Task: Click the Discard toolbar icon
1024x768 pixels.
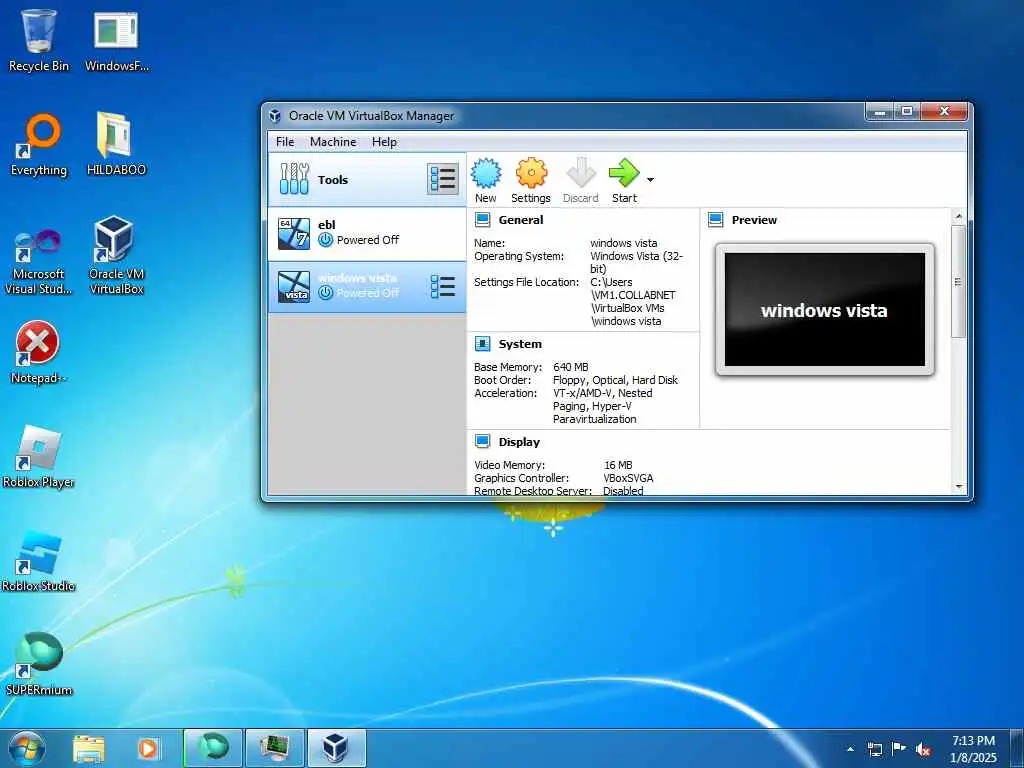Action: (581, 173)
